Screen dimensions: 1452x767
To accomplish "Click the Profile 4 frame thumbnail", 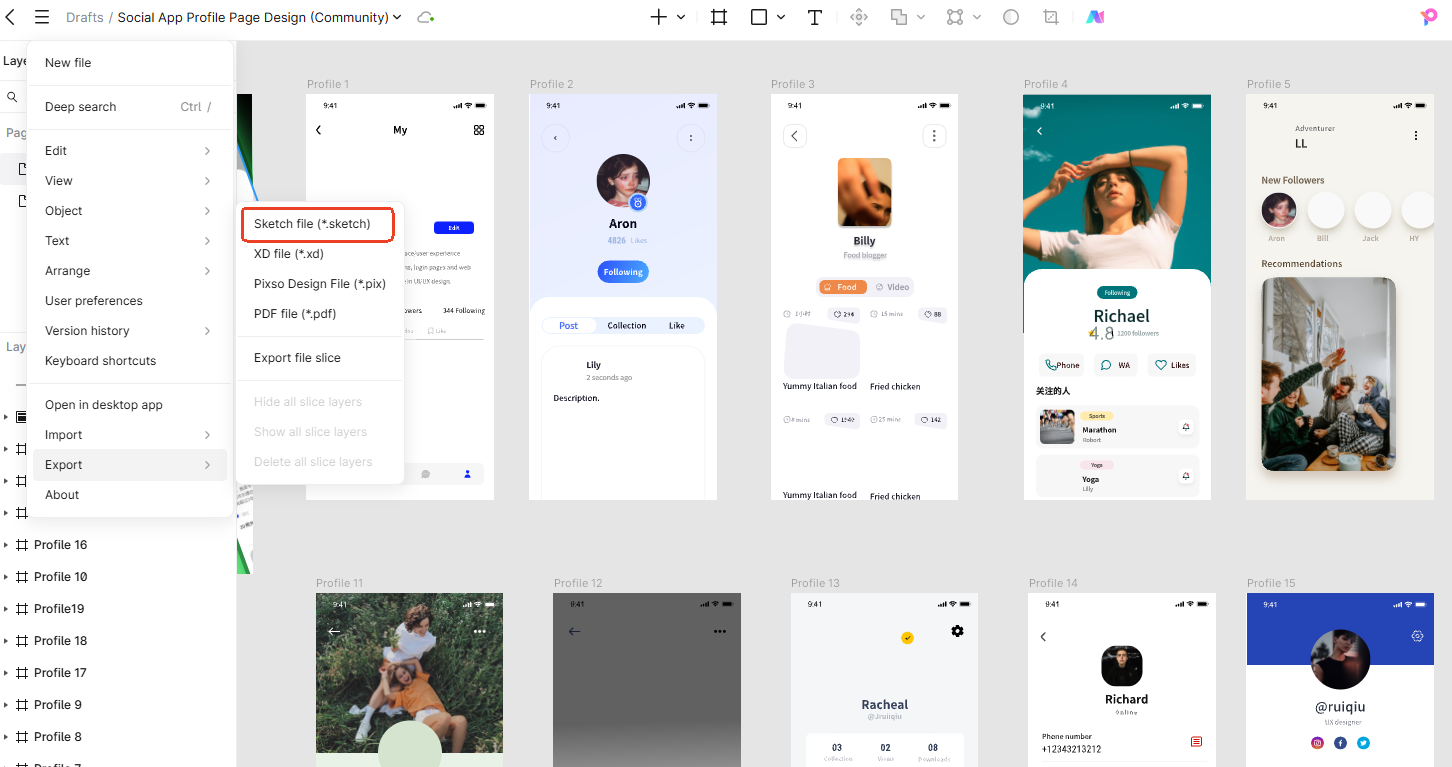I will point(1117,297).
